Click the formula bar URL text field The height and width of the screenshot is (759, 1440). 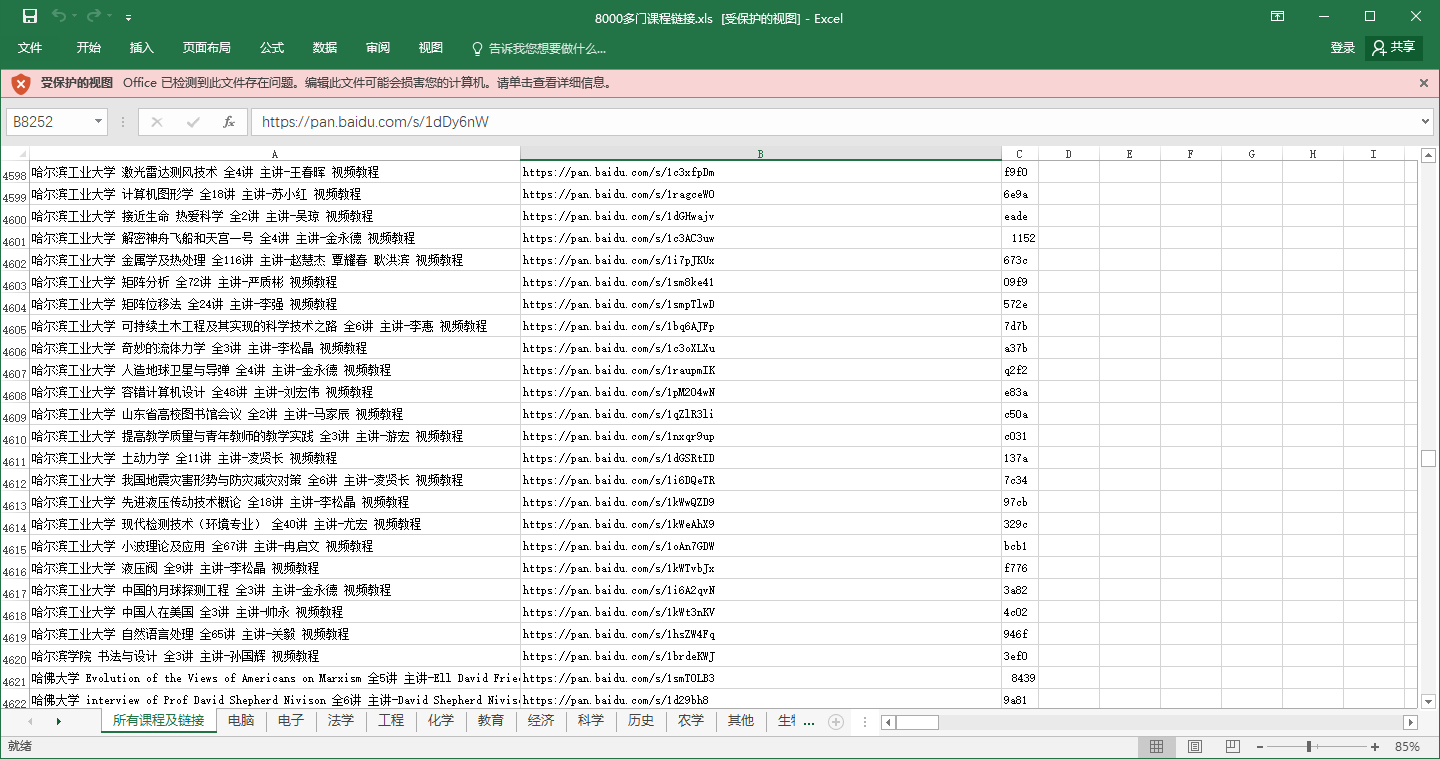click(833, 122)
